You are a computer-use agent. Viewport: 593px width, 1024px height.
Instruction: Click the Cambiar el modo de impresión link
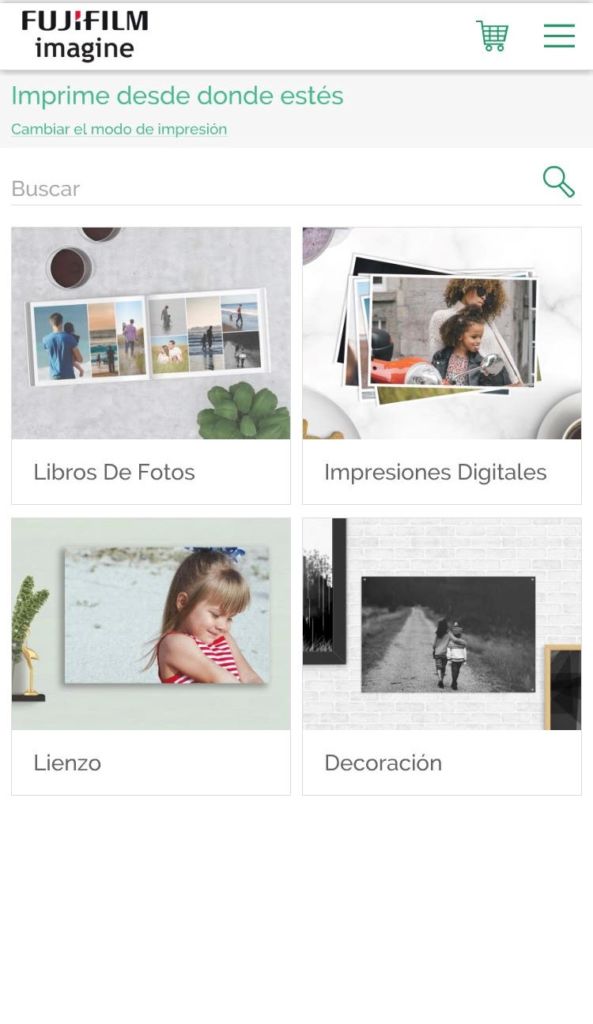(119, 129)
